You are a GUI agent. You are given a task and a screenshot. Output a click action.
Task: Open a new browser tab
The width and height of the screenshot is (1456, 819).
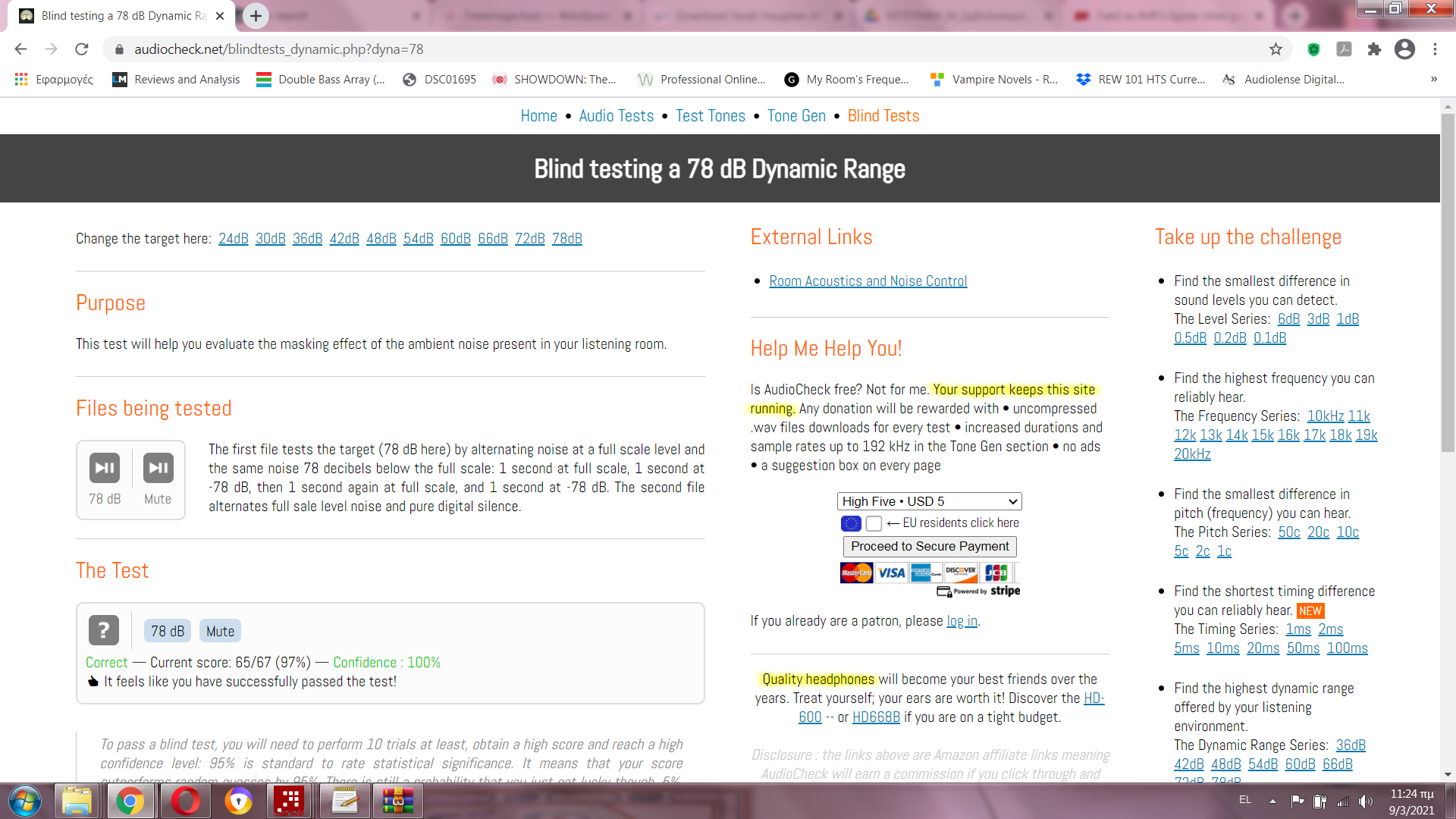pyautogui.click(x=256, y=15)
